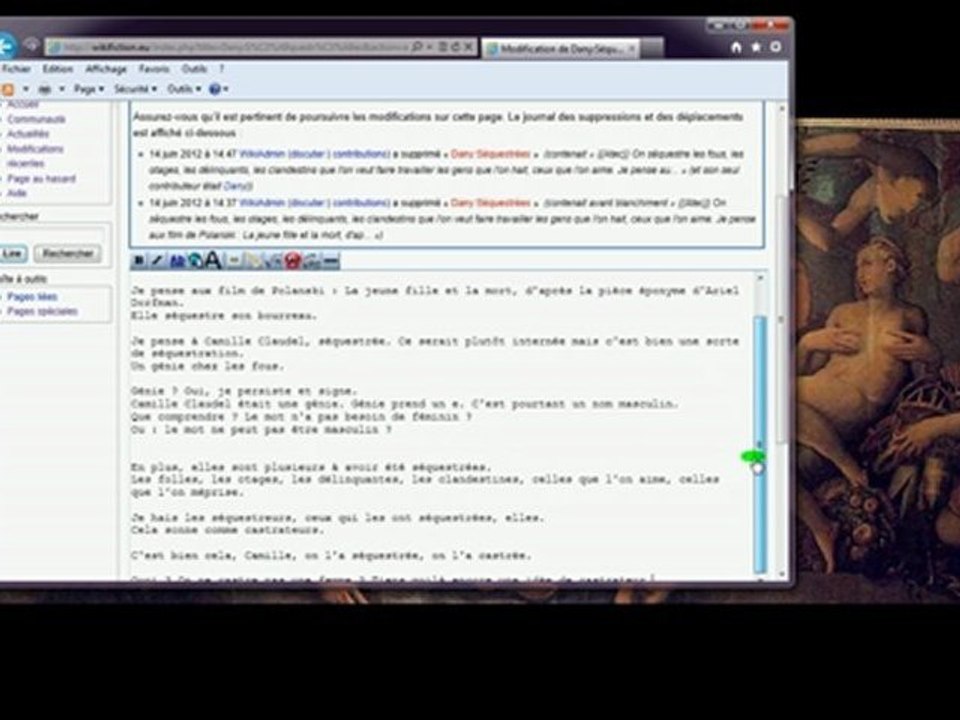Insert a headline with the large A icon
Image resolution: width=960 pixels, height=720 pixels.
tap(213, 261)
